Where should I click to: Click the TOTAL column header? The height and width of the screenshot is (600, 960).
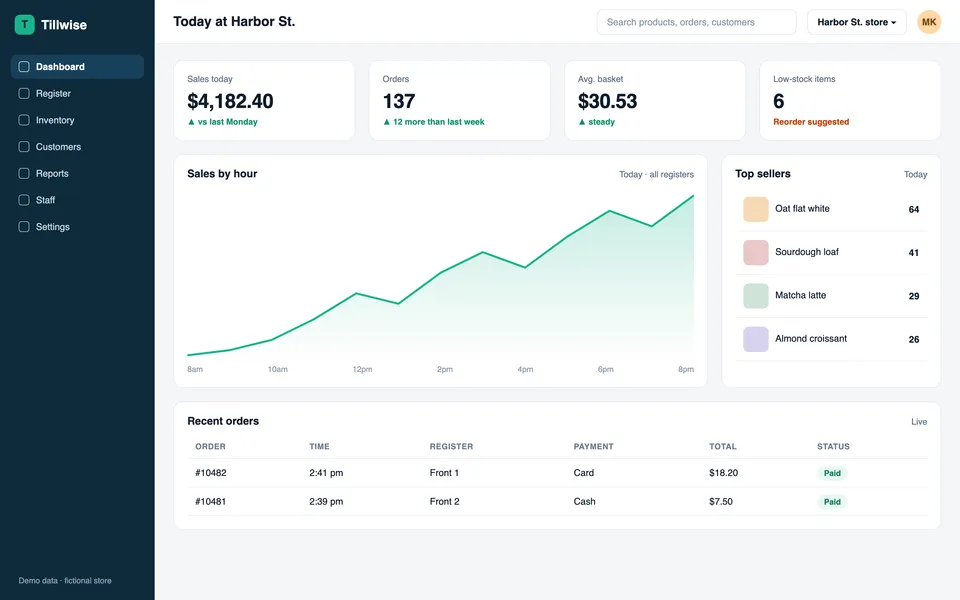point(722,446)
